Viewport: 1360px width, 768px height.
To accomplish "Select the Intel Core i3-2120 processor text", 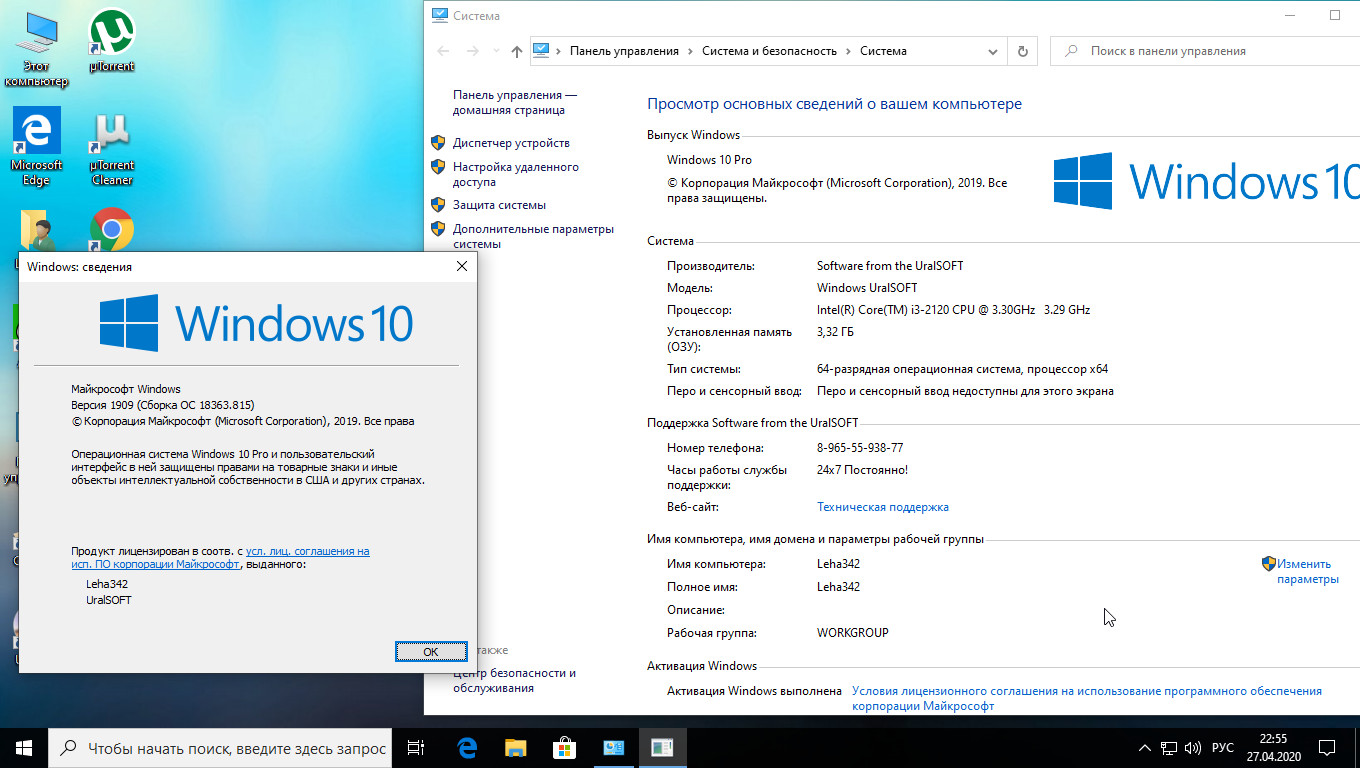I will [953, 310].
